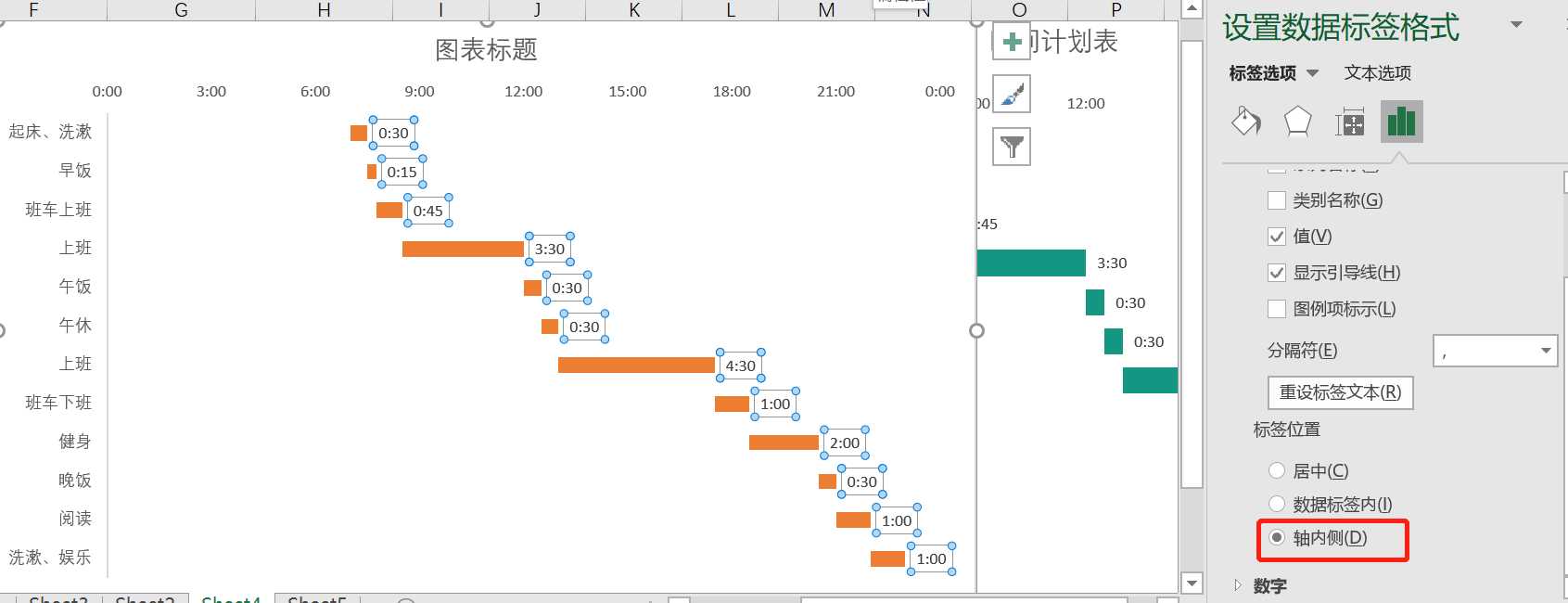
Task: Select column header P
Action: 1116,10
